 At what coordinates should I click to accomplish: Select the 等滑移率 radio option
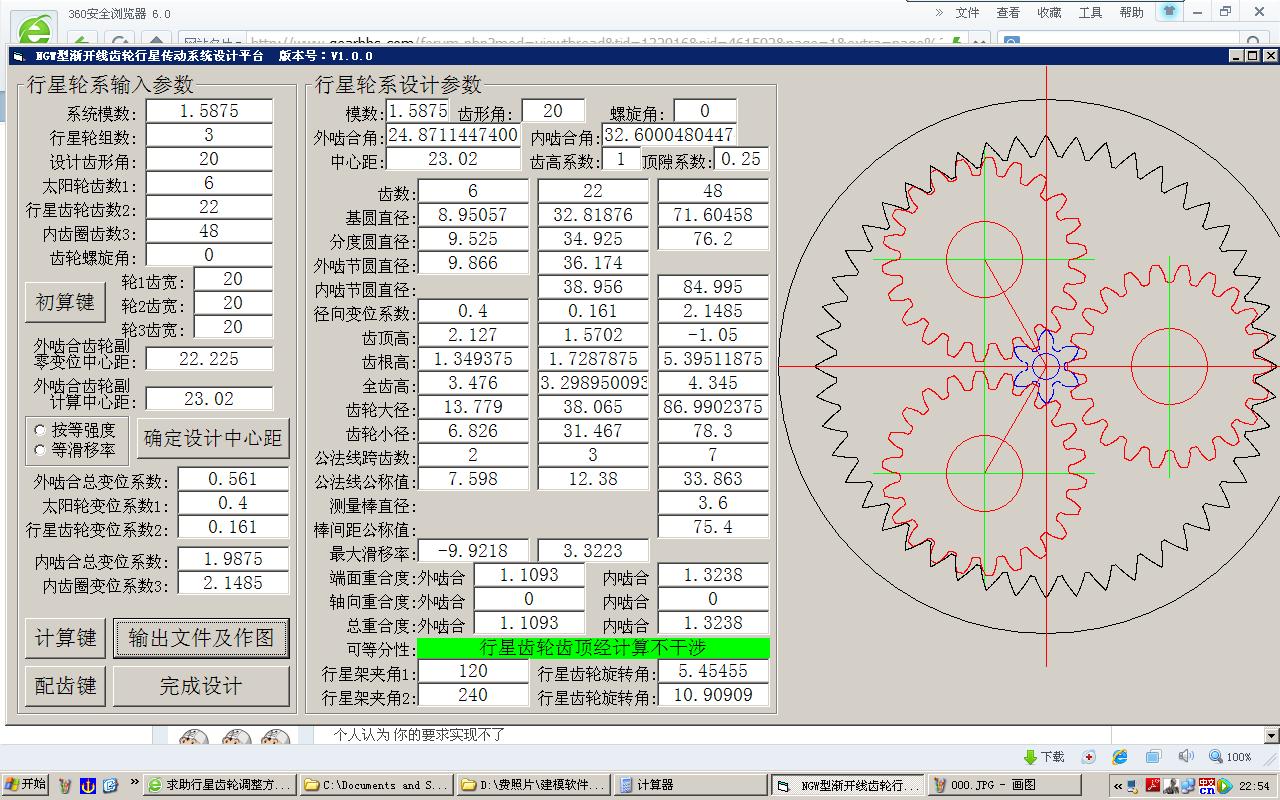[x=75, y=449]
